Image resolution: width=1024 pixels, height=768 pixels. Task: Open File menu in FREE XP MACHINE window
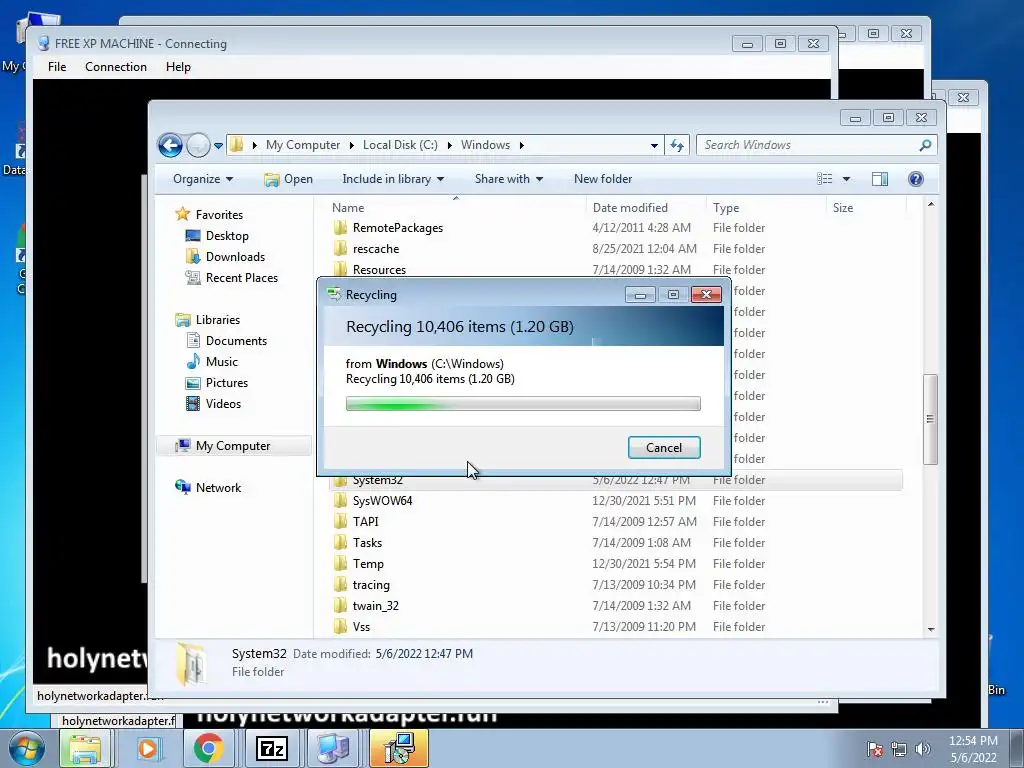point(57,67)
